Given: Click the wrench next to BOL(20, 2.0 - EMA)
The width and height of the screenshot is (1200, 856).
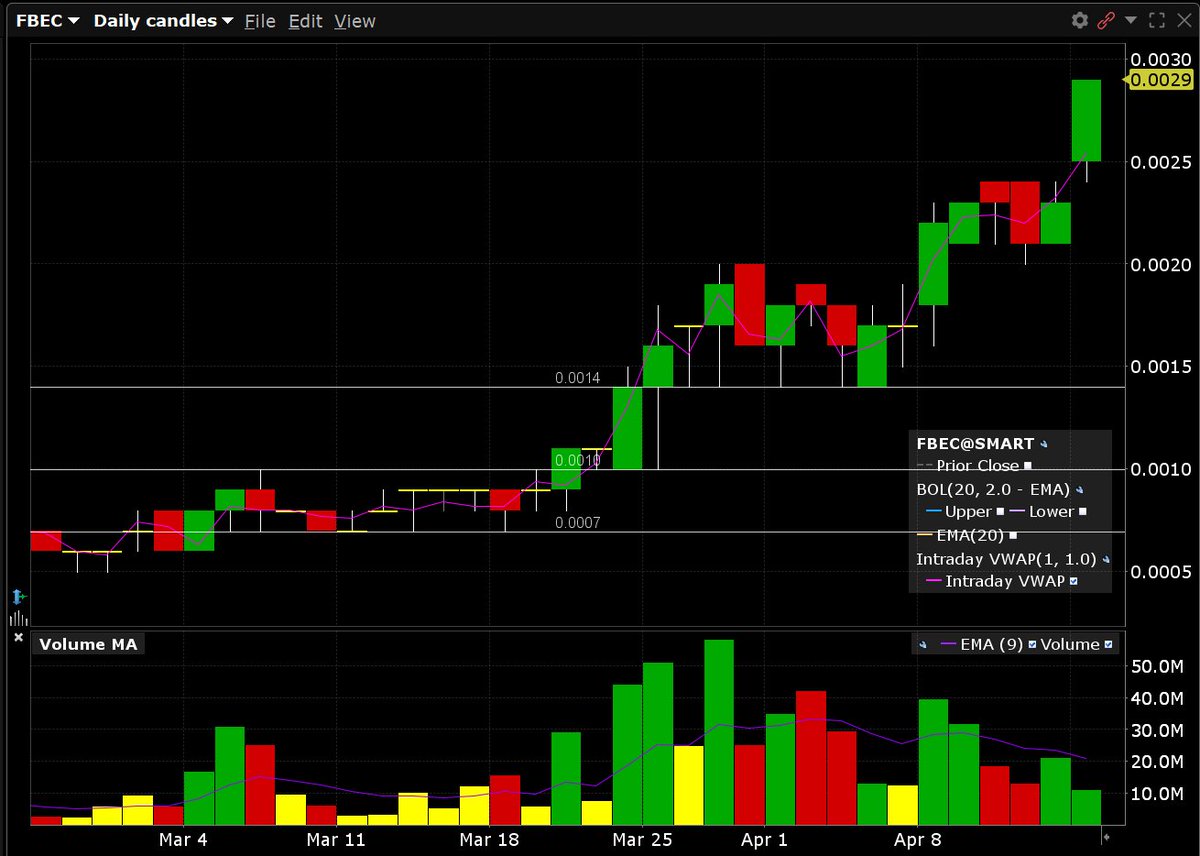Looking at the screenshot, I should click(1080, 490).
